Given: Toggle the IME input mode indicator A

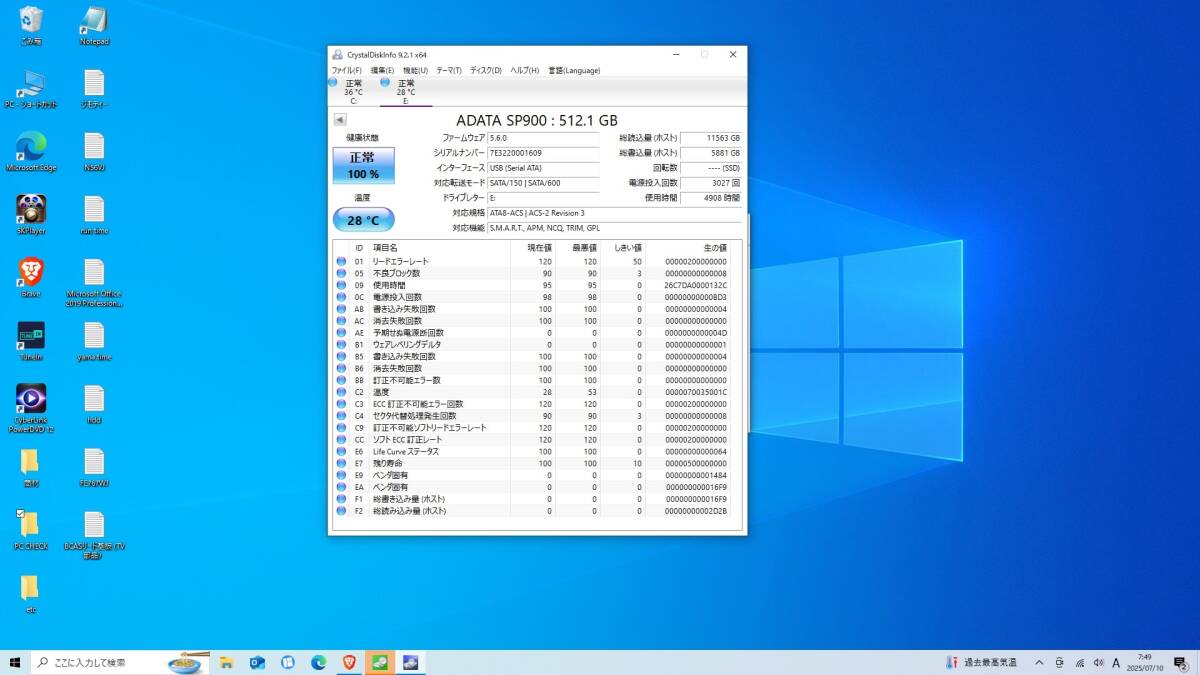Looking at the screenshot, I should click(1117, 662).
